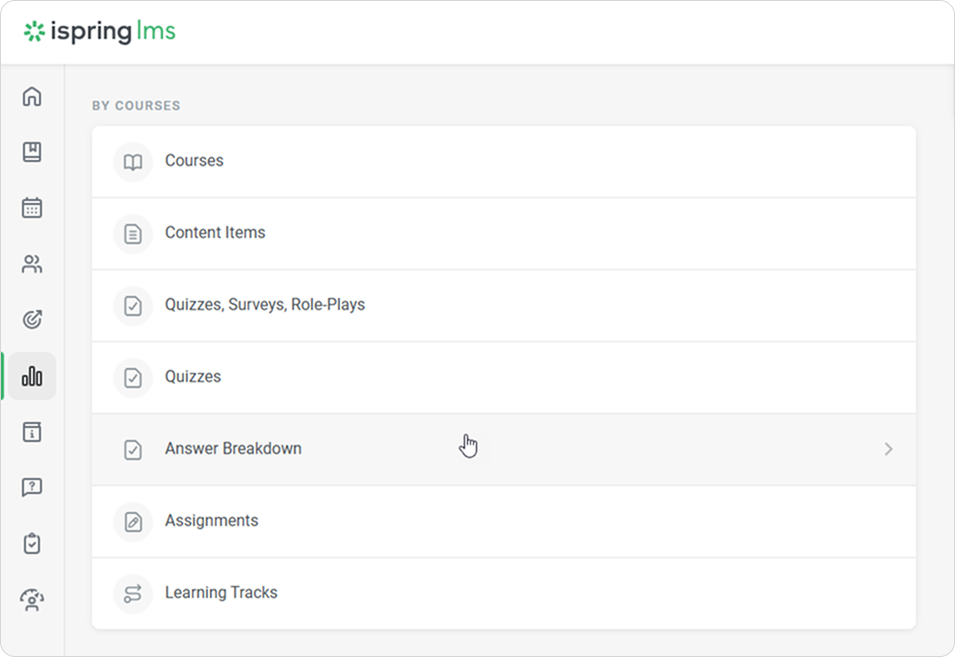Expand Answer Breakdown with chevron arrow
Viewport: 955px width, 657px height.
[888, 450]
